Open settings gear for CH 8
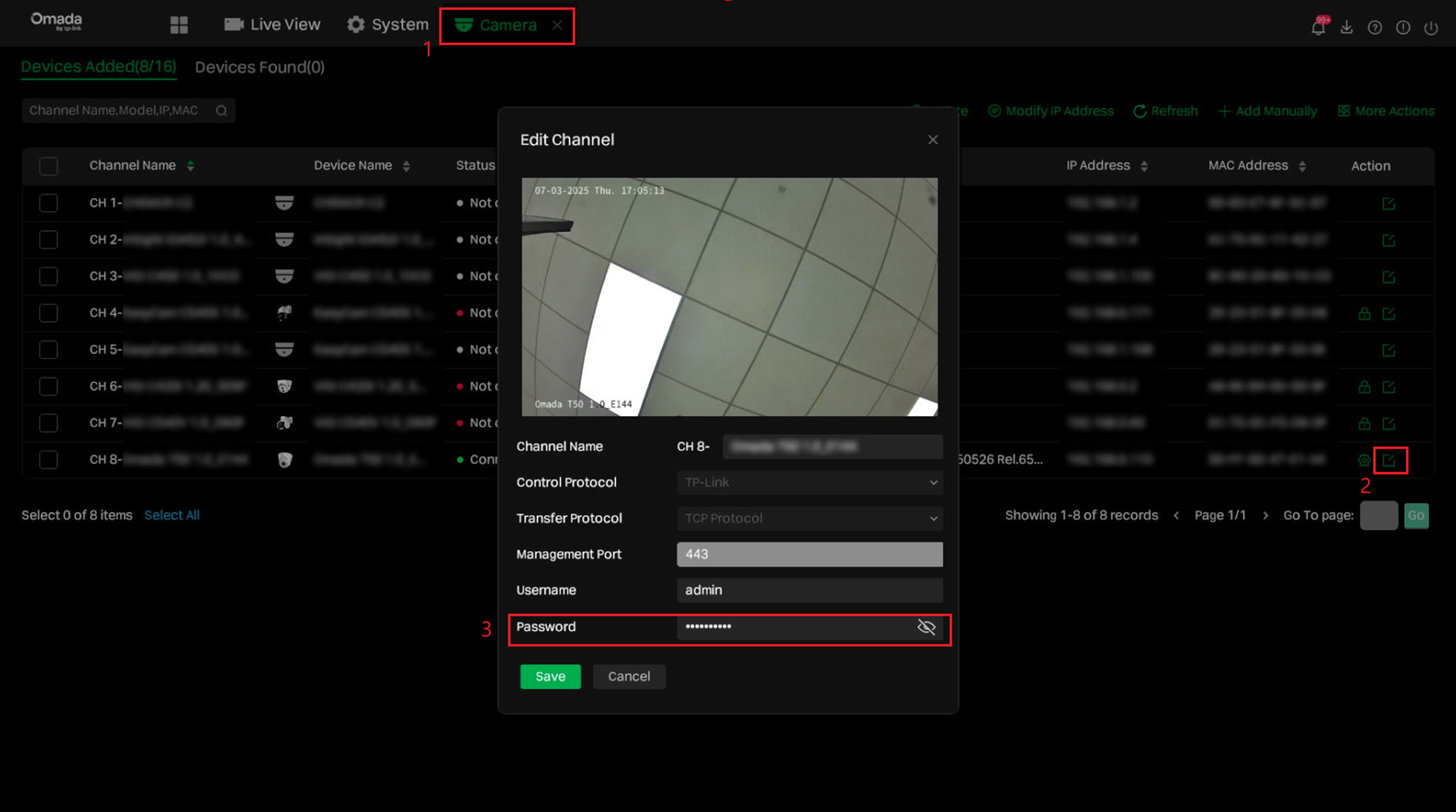The height and width of the screenshot is (812, 1456). (1364, 461)
